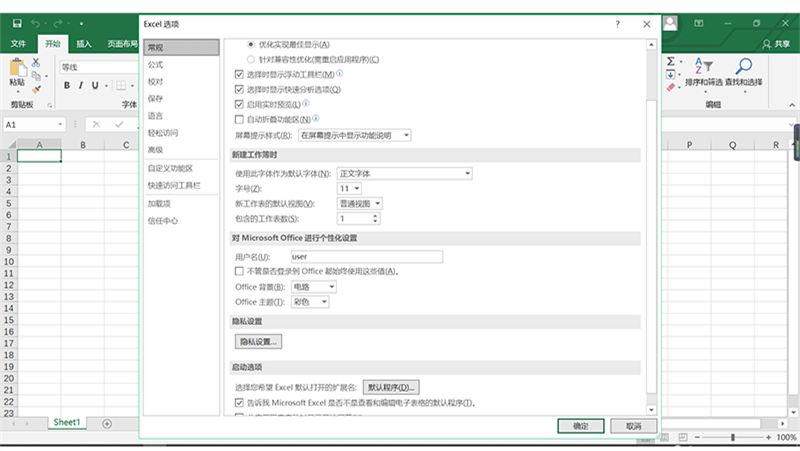Click the Sheet1 worksheet tab
The height and width of the screenshot is (451, 800).
coord(67,422)
